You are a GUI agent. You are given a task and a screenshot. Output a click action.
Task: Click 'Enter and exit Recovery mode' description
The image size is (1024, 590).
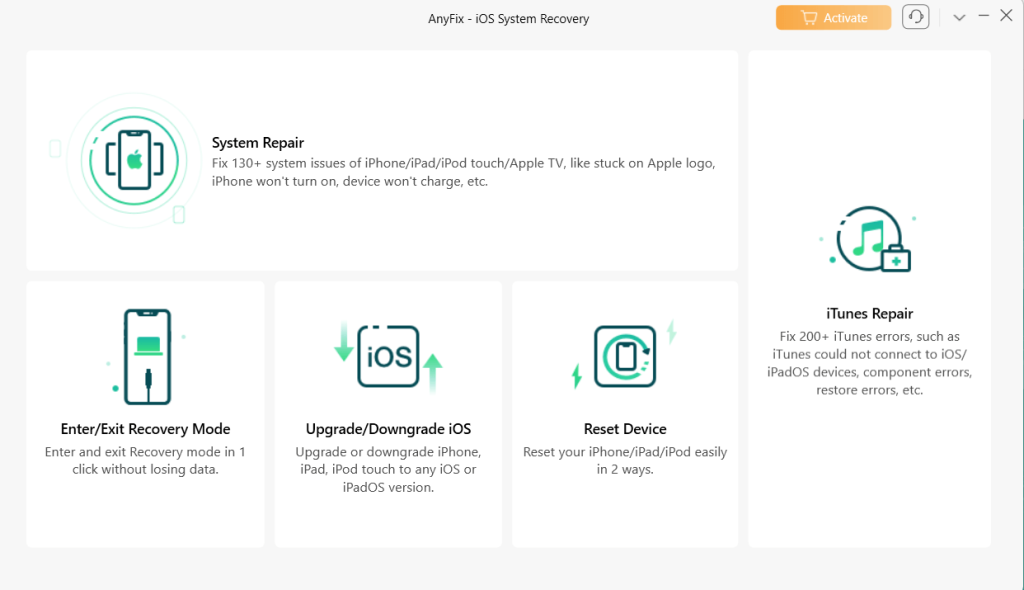pyautogui.click(x=145, y=461)
